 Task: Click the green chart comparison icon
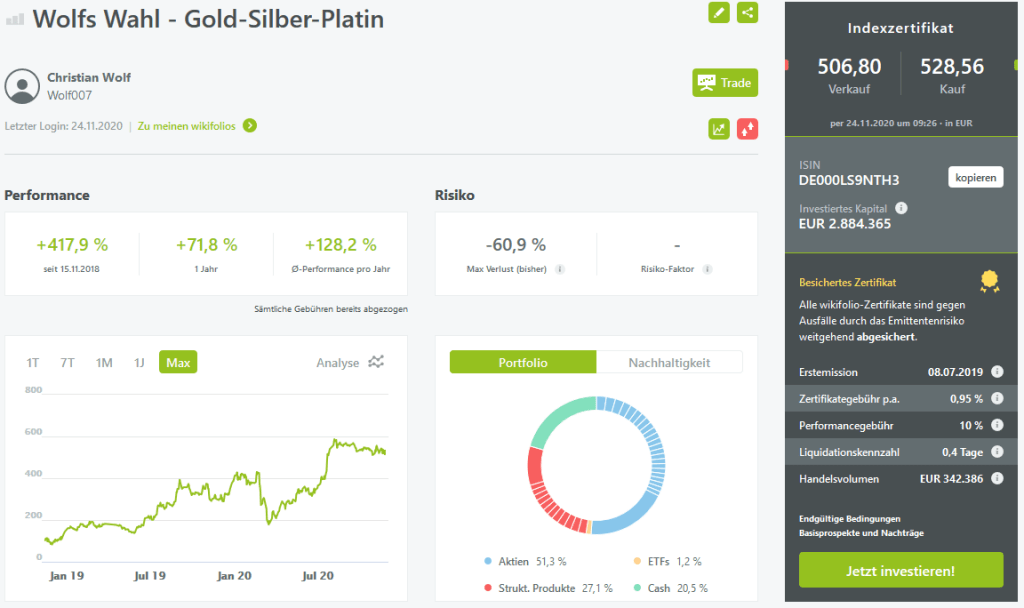coord(719,129)
